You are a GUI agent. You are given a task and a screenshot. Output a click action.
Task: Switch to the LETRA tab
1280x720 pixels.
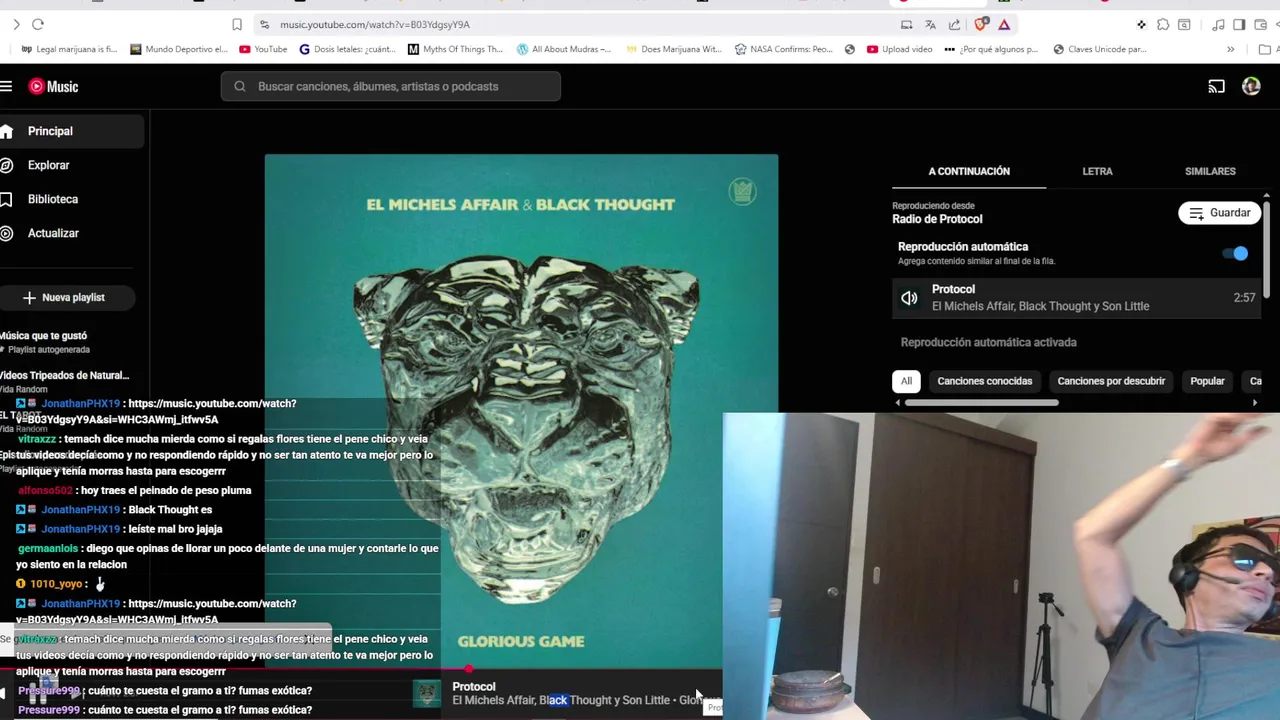[1097, 171]
